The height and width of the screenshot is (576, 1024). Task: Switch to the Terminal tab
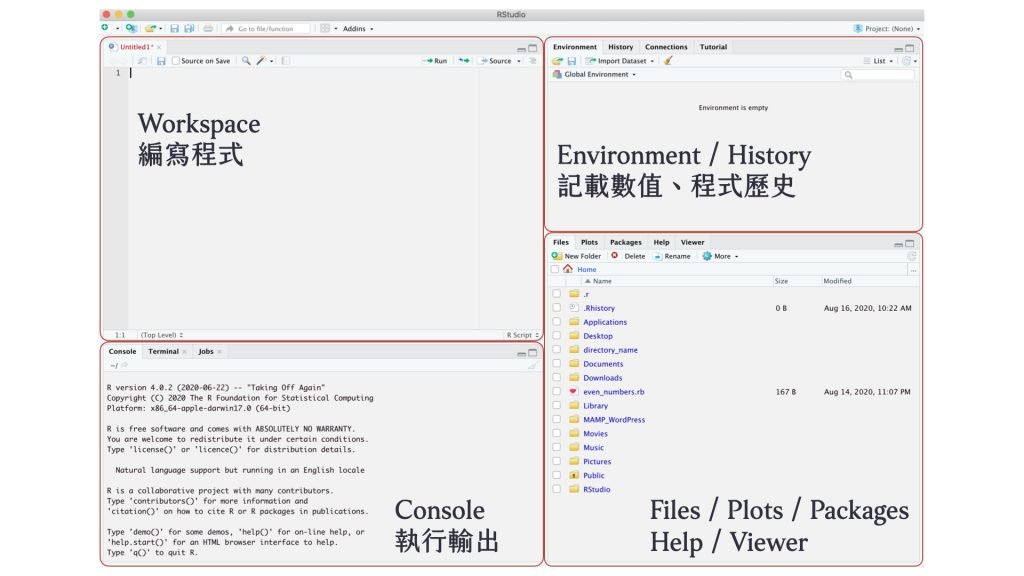click(163, 351)
